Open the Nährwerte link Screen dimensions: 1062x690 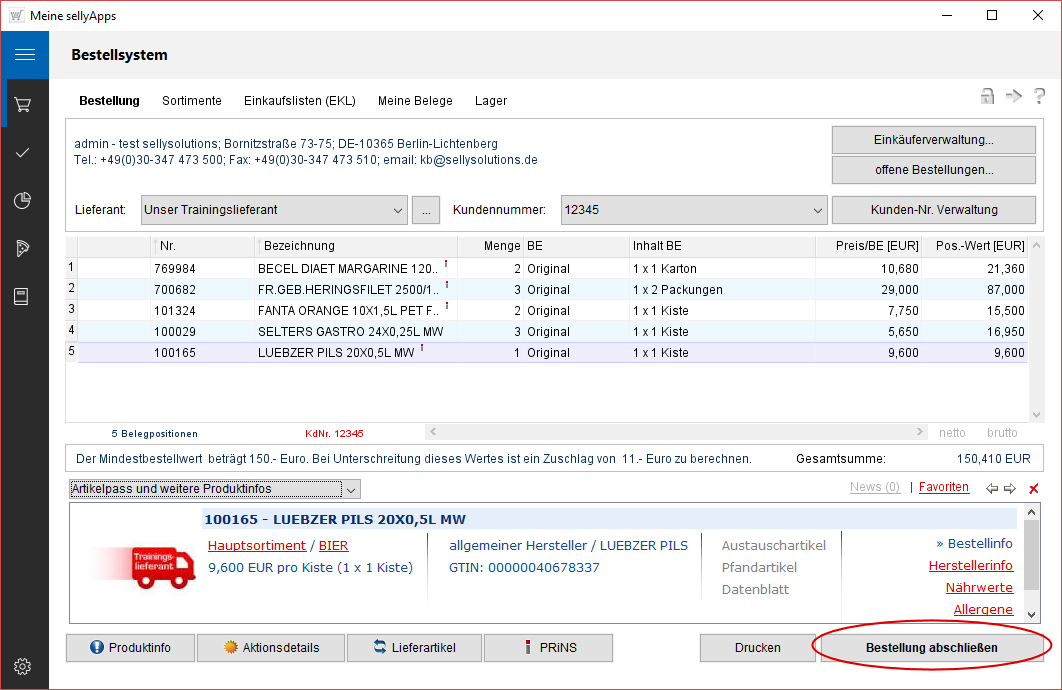click(x=981, y=587)
